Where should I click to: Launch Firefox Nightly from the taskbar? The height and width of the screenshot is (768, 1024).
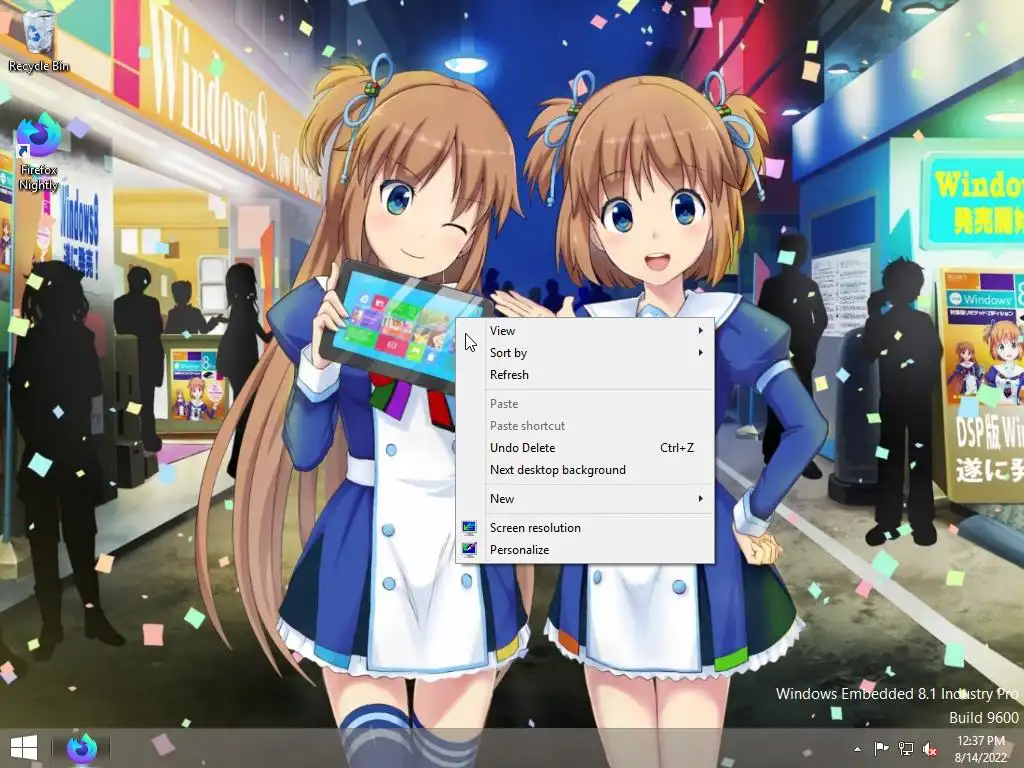[x=82, y=748]
